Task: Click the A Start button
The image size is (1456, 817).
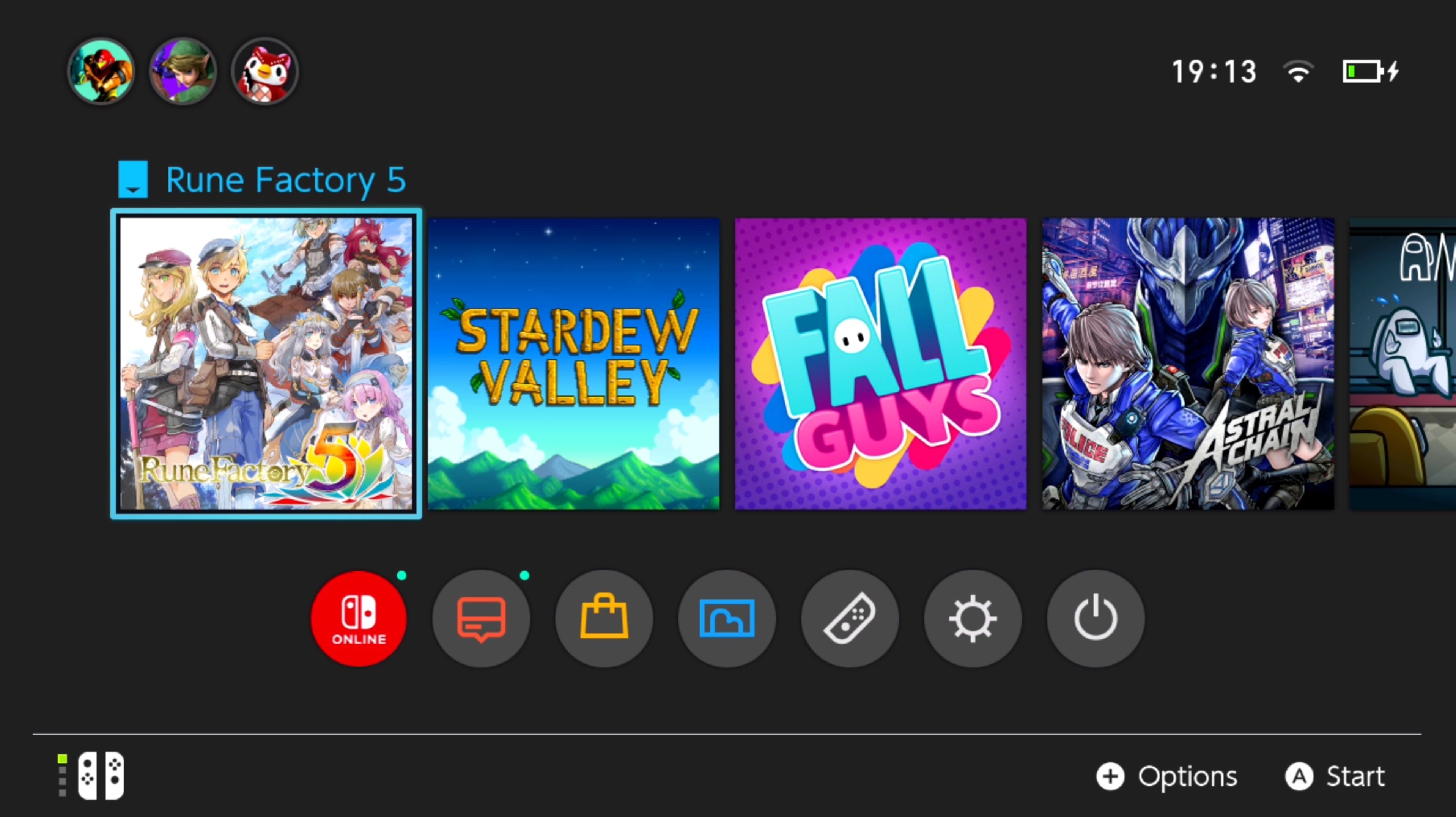Action: pos(1335,776)
